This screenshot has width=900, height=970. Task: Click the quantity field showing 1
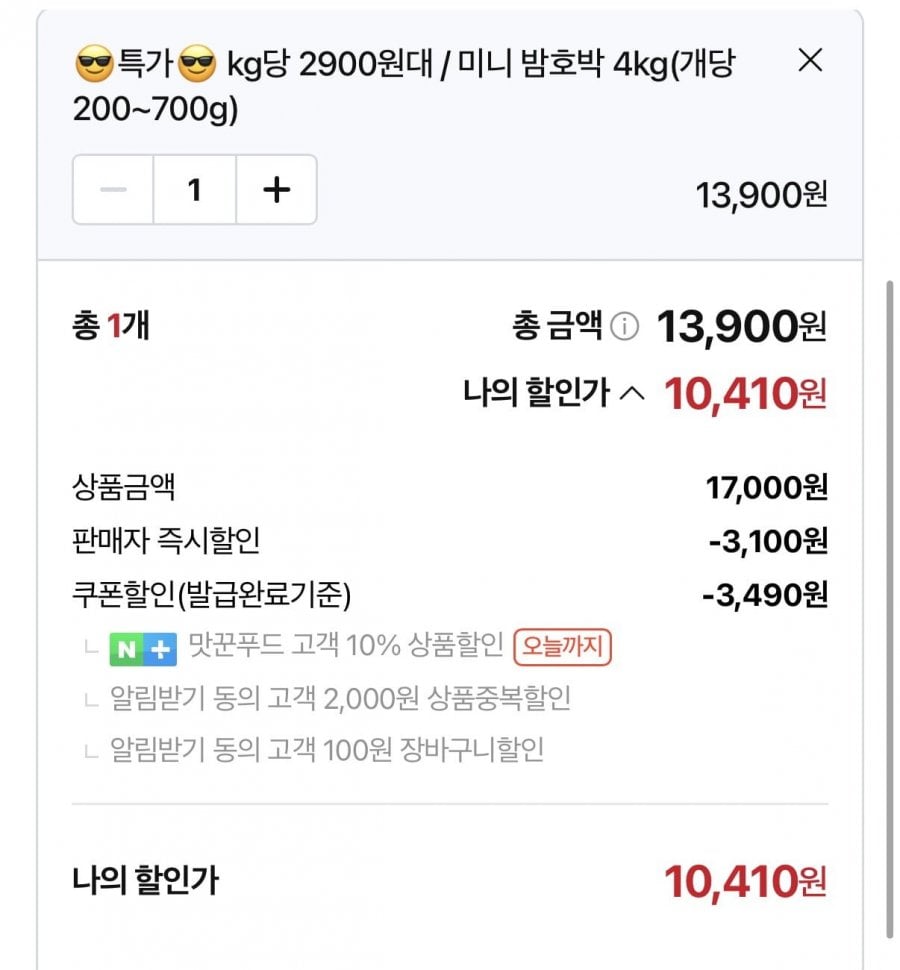195,189
